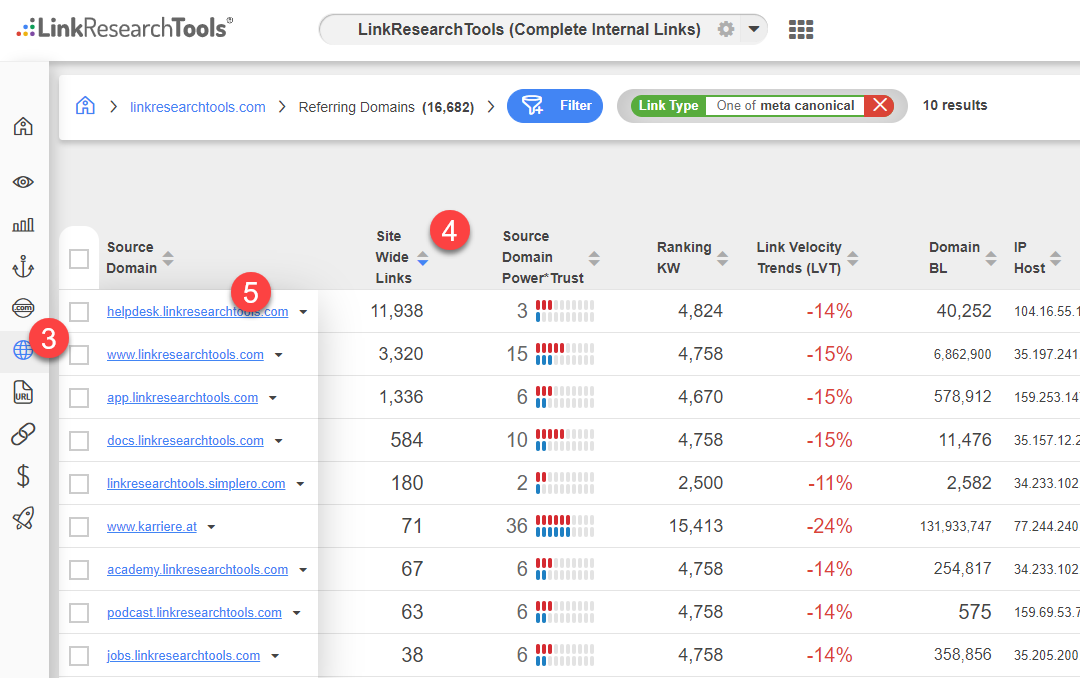1080x680 pixels.
Task: Click the LinkResearchTools logo
Action: [125, 28]
